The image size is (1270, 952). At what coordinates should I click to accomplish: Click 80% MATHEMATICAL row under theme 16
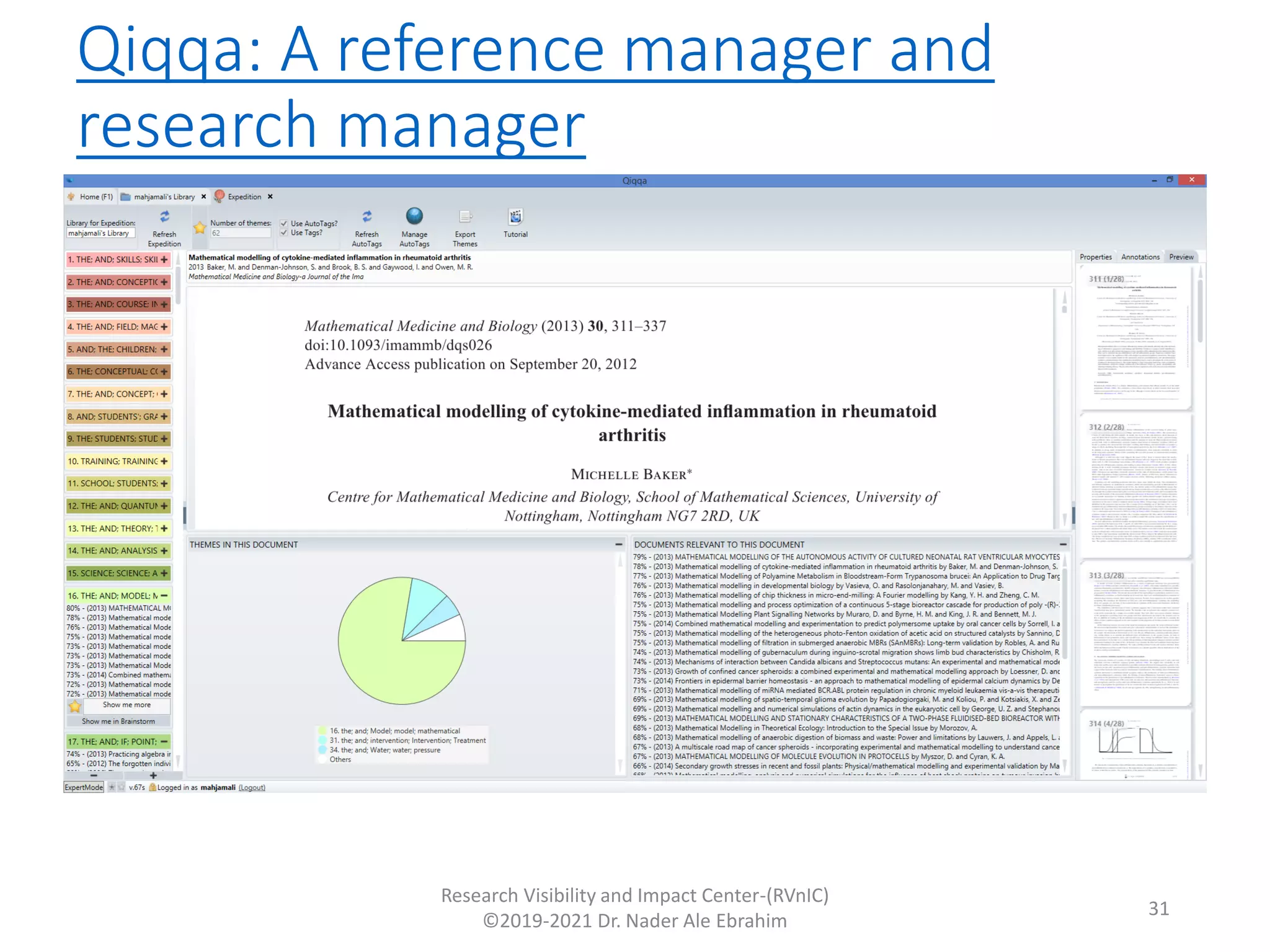pyautogui.click(x=118, y=608)
